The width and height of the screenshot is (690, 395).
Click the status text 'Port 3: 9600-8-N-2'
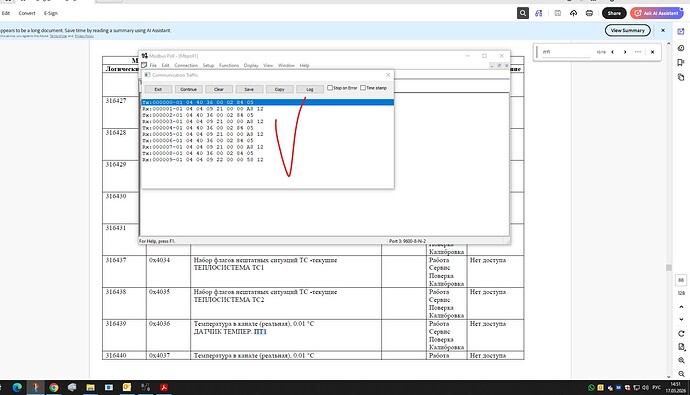click(407, 241)
